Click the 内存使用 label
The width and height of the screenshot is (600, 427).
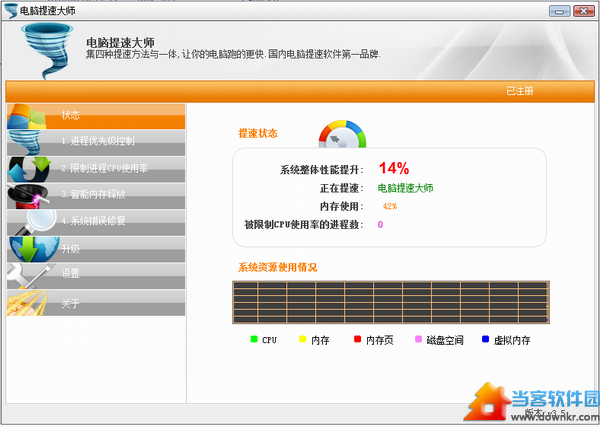[x=342, y=207]
